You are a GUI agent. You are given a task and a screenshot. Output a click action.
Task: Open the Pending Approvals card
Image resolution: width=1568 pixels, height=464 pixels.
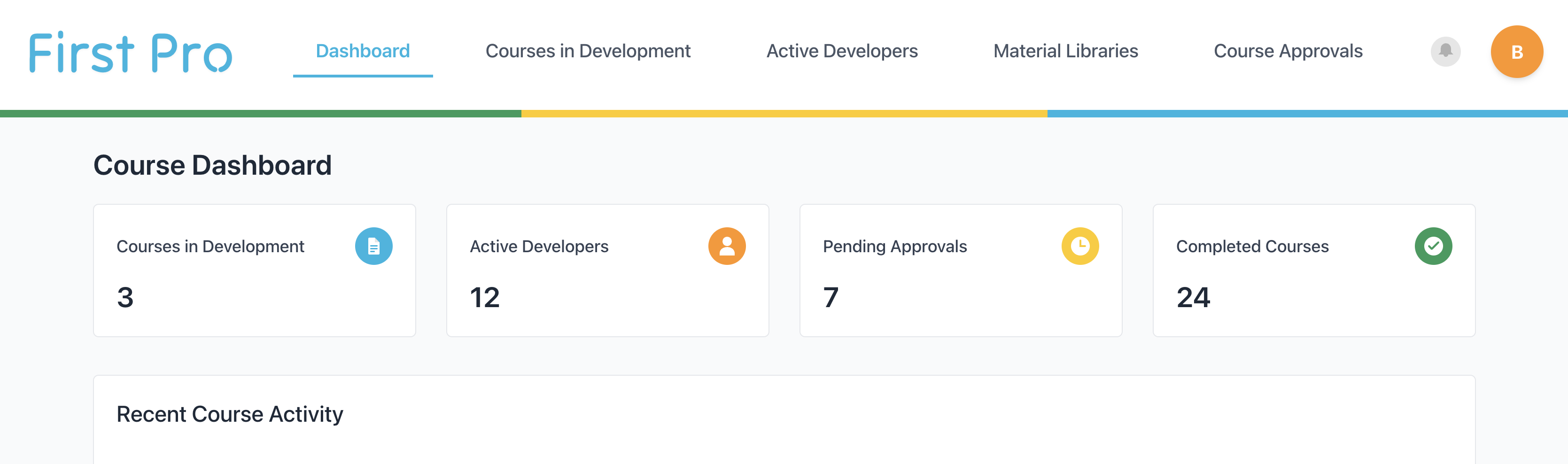click(961, 270)
